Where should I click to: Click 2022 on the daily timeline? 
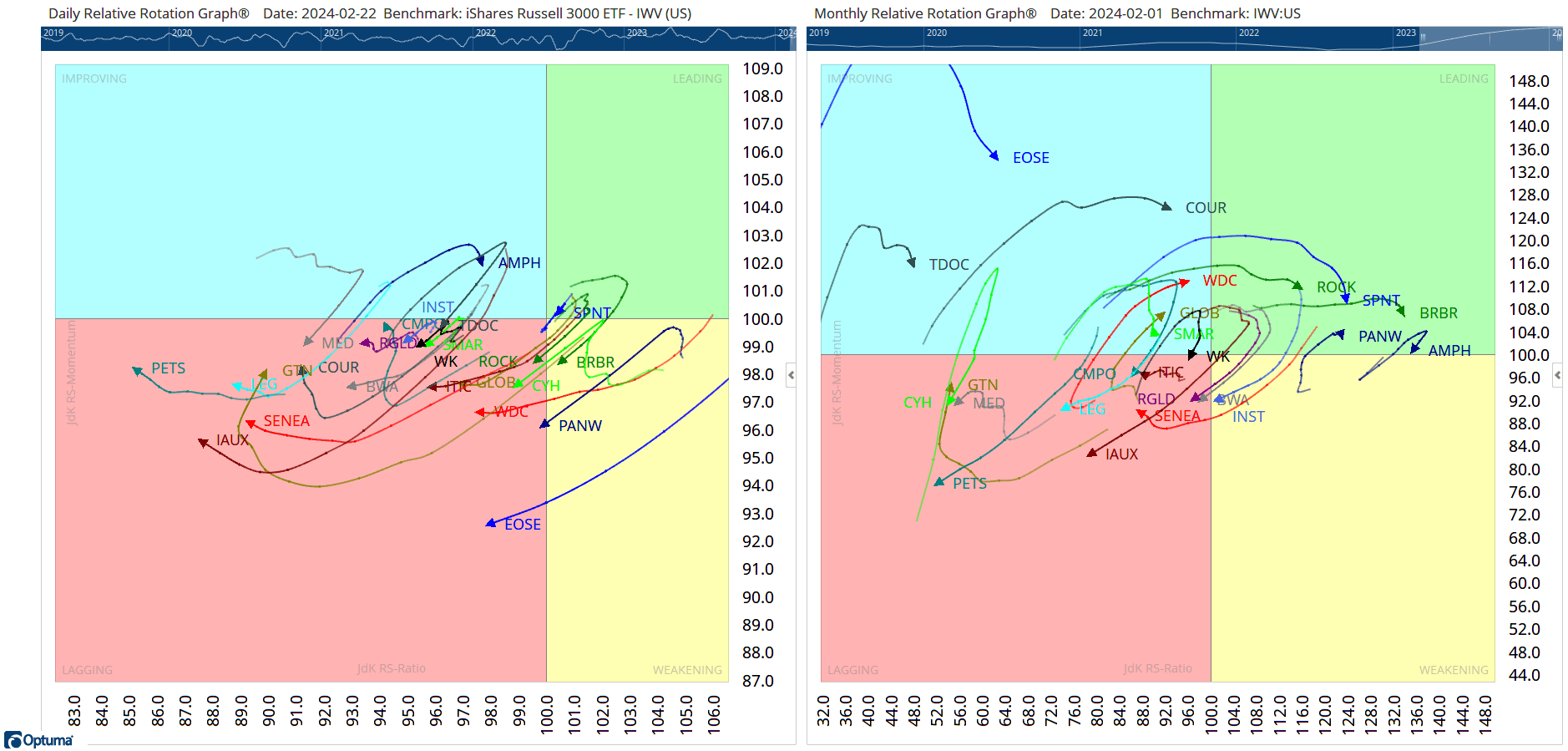486,33
